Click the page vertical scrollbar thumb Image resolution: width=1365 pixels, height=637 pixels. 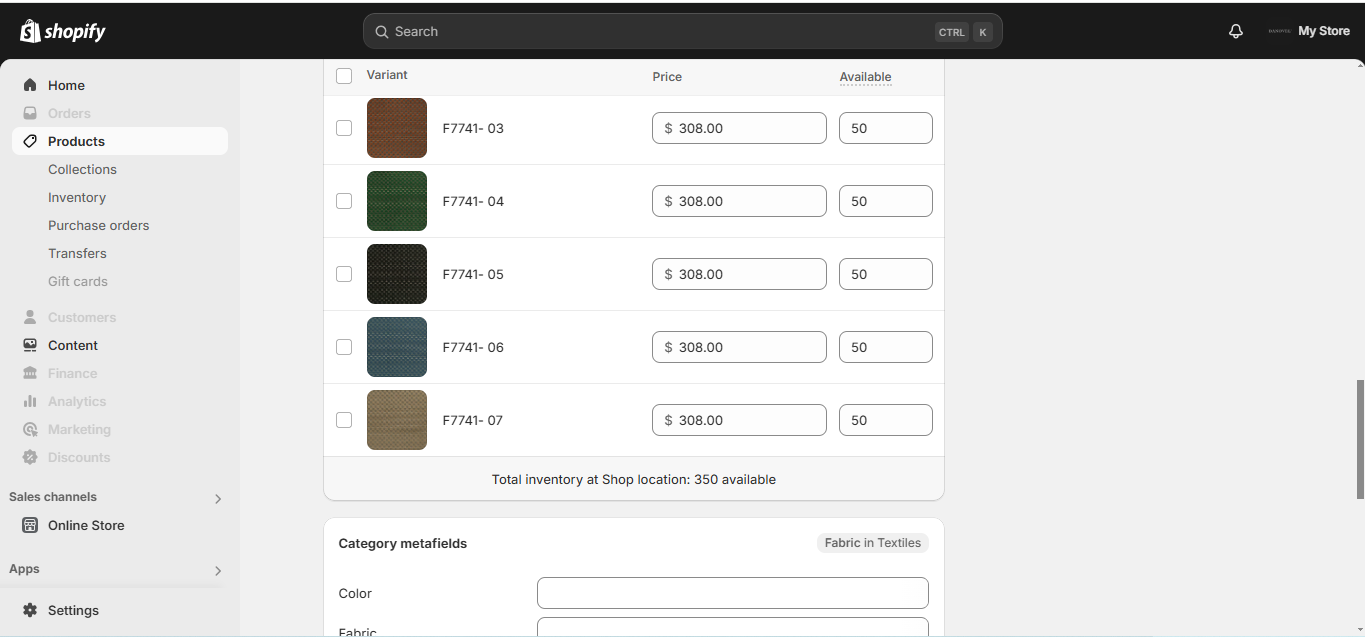(x=1360, y=439)
